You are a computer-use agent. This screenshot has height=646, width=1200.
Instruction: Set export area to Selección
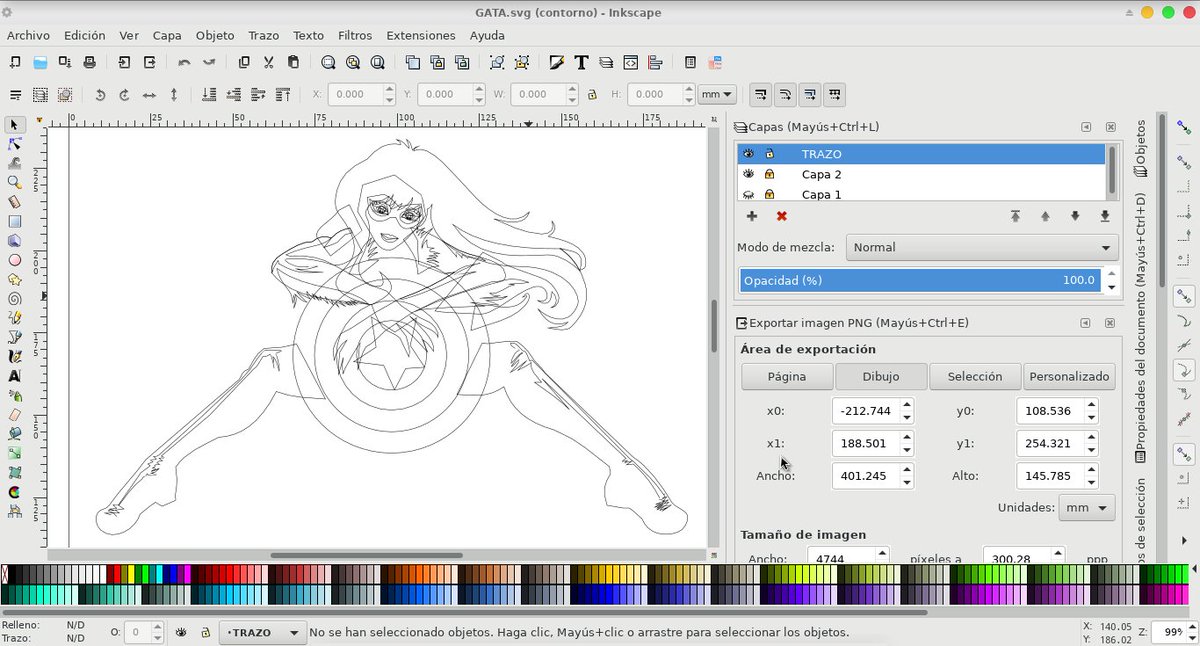coord(975,376)
